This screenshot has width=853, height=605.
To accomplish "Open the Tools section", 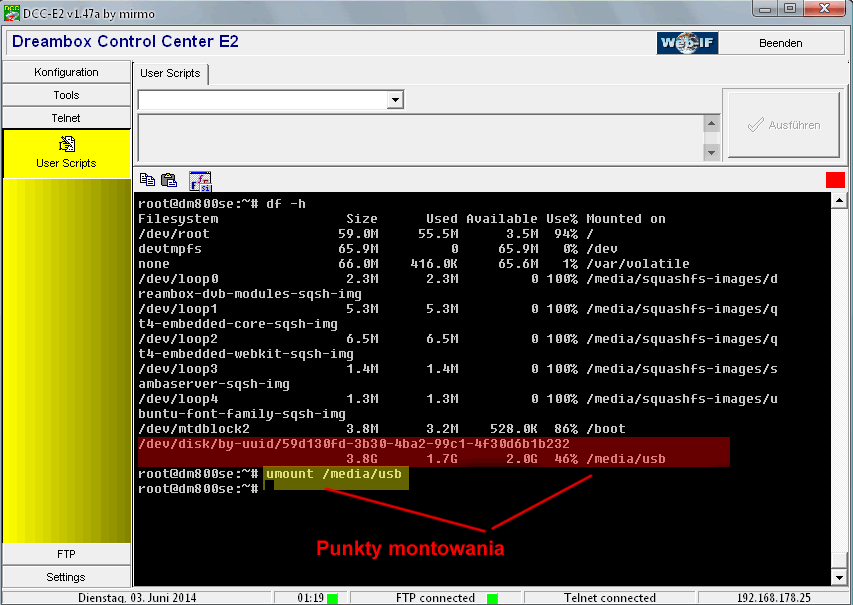I will click(66, 95).
